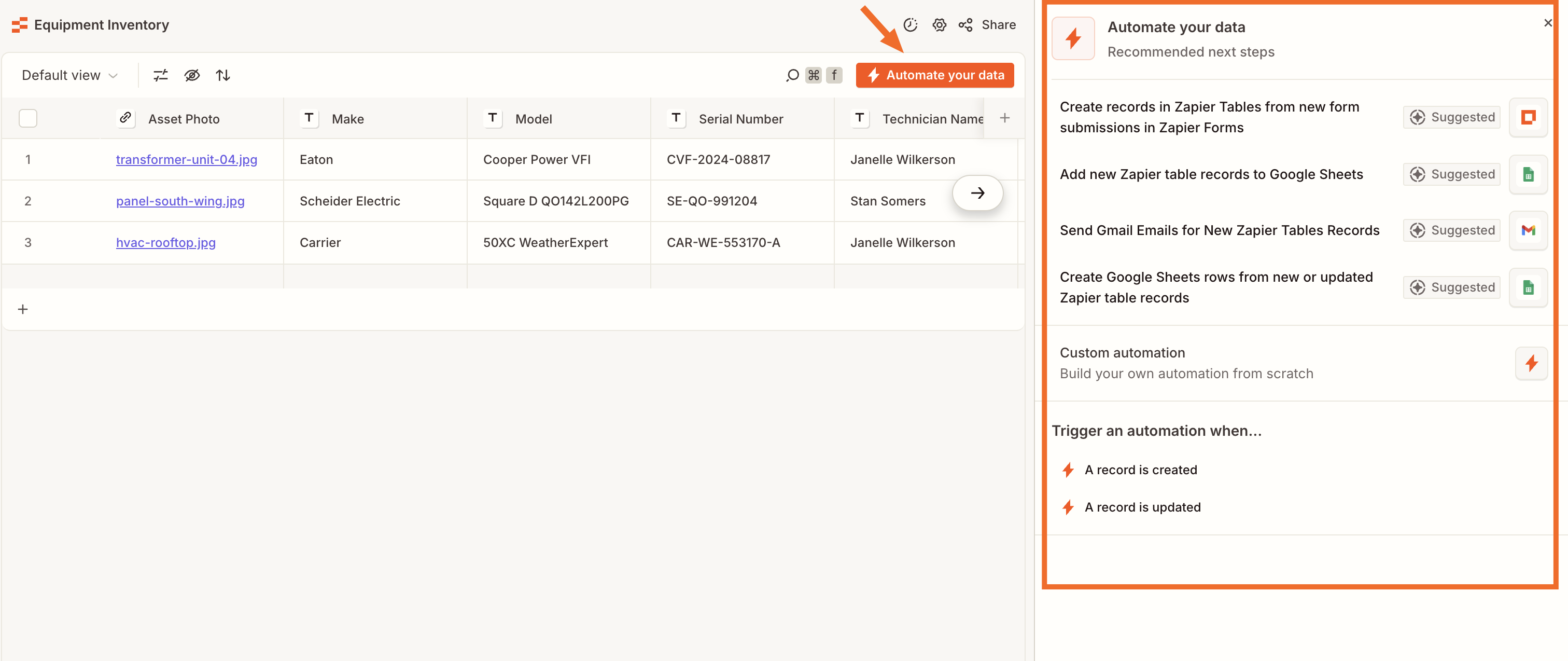The width and height of the screenshot is (1568, 661).
Task: Add a new column with plus icon
Action: point(1005,118)
